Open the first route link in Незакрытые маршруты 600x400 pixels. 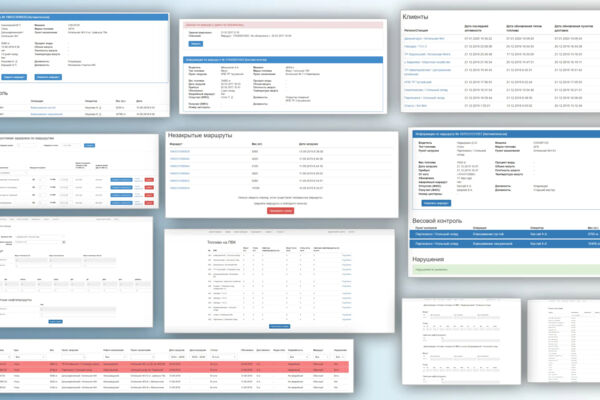[x=179, y=152]
